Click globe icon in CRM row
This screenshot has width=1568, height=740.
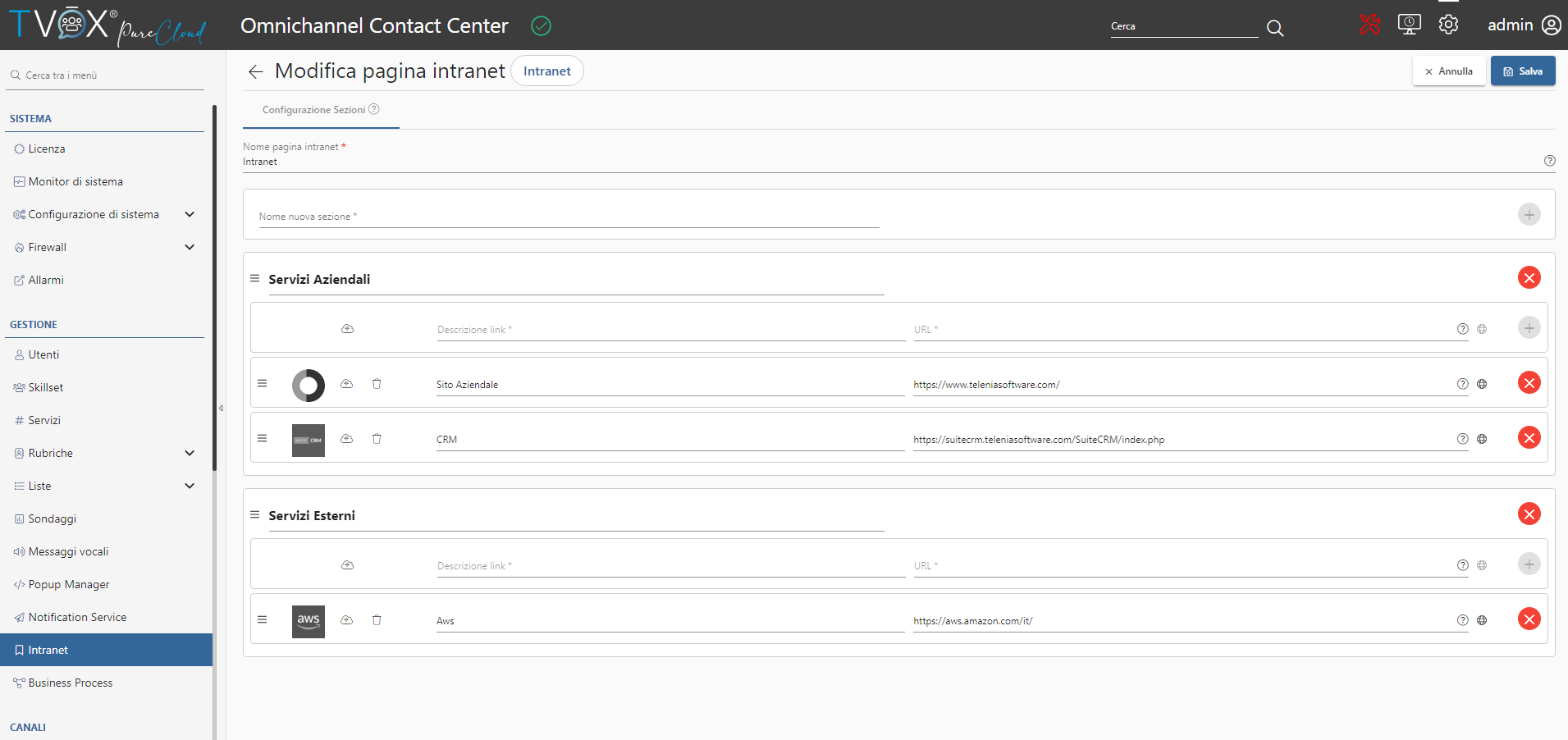click(1482, 439)
